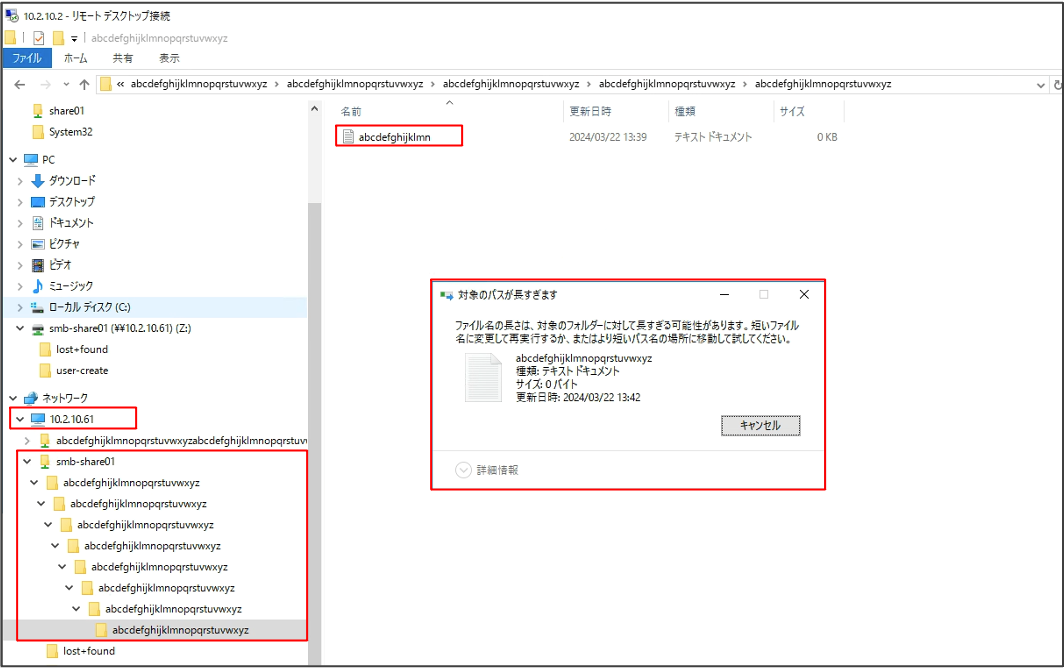
Task: Select the user-create folder under smb-share01
Action: (82, 370)
